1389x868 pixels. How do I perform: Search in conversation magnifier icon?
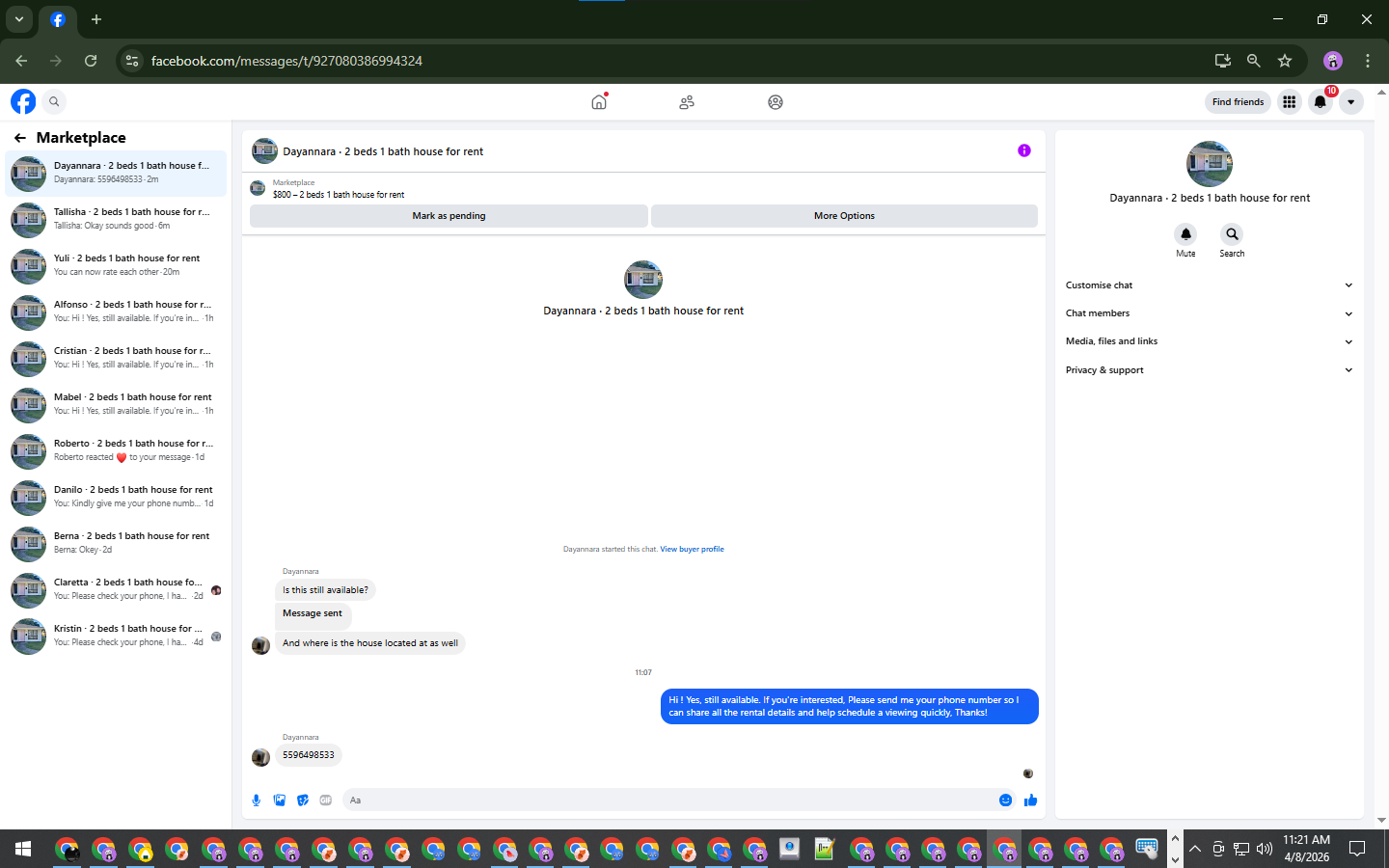(1232, 234)
